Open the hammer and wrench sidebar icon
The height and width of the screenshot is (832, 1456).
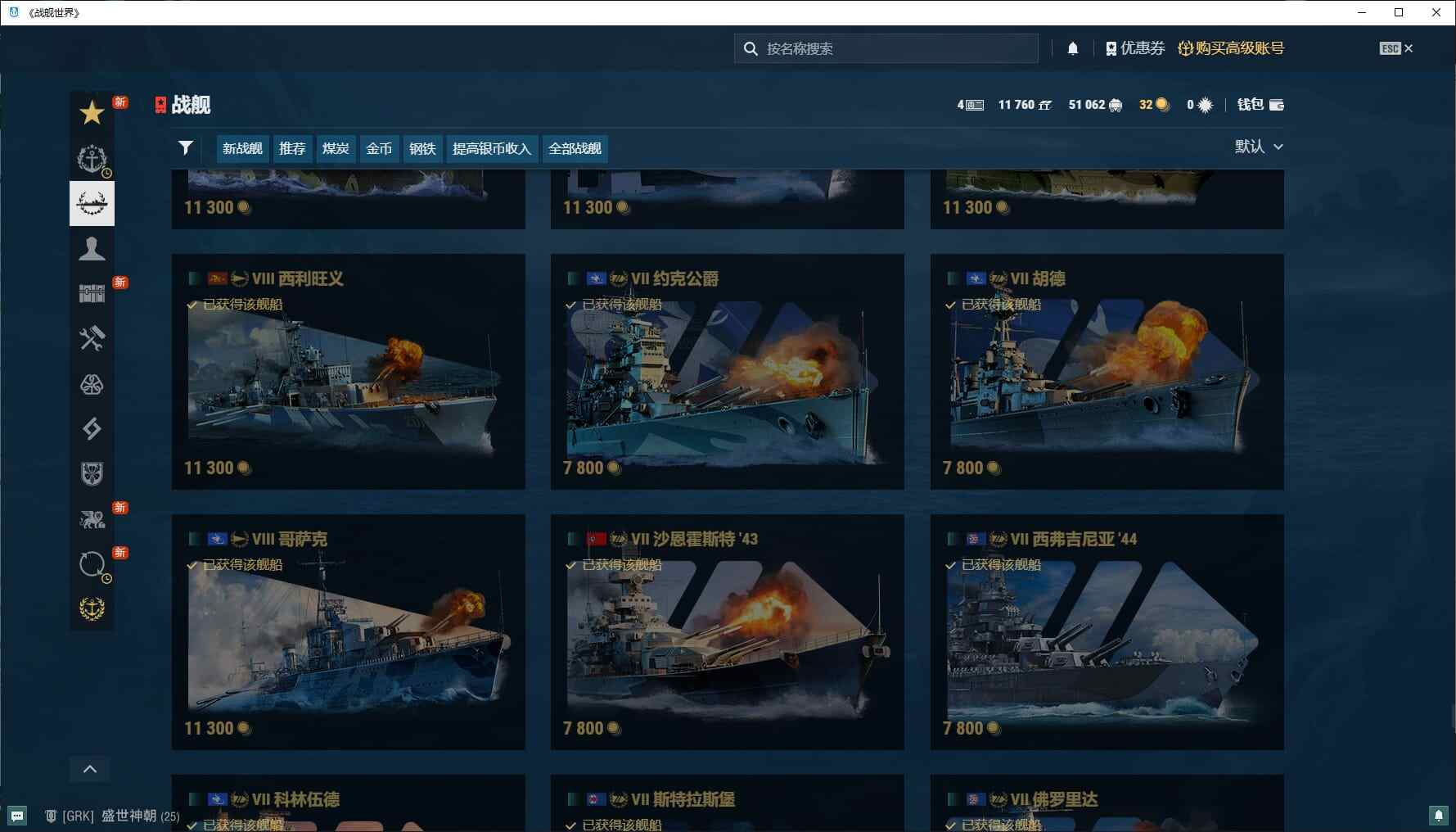(x=92, y=338)
